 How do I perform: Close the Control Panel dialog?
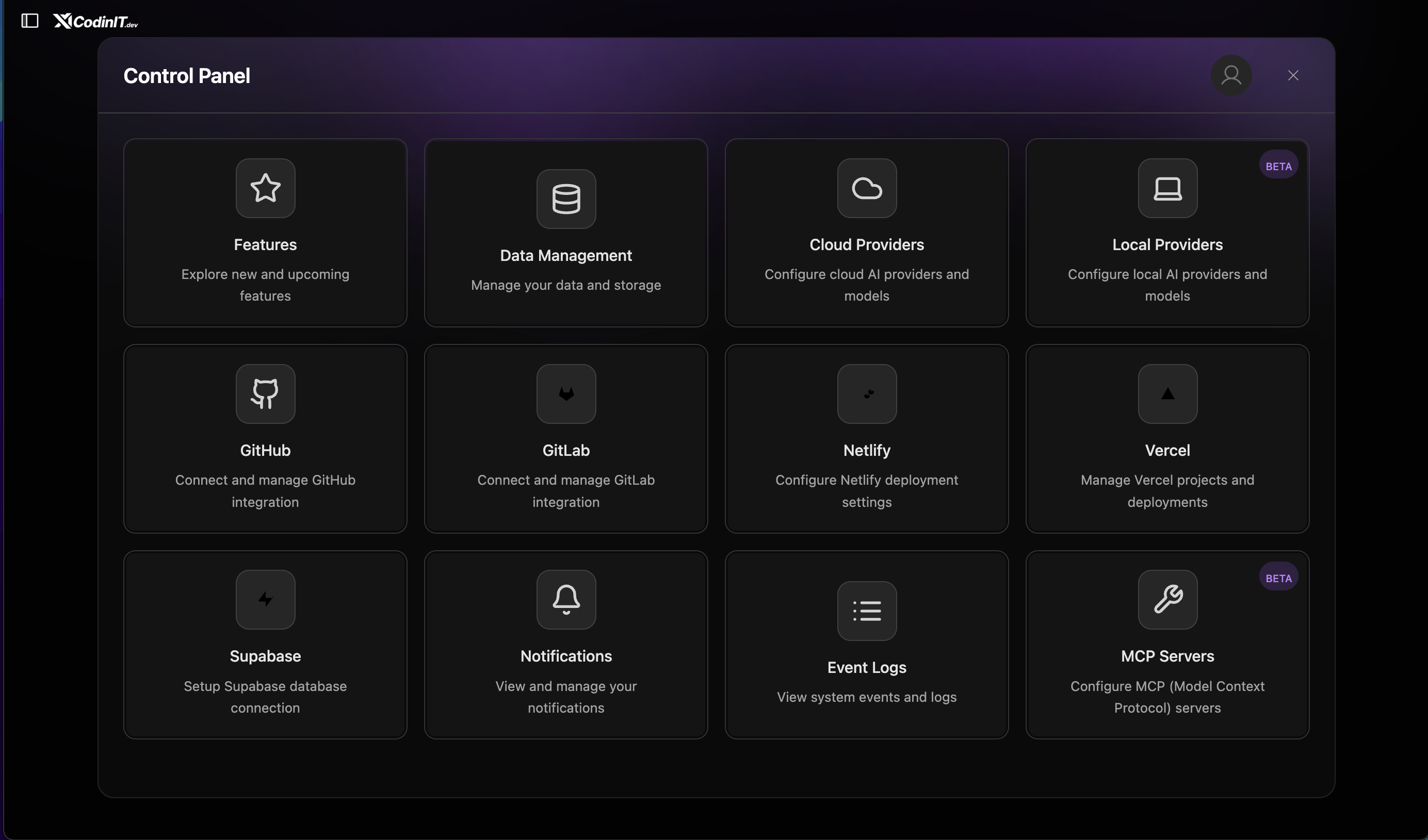[x=1292, y=75]
